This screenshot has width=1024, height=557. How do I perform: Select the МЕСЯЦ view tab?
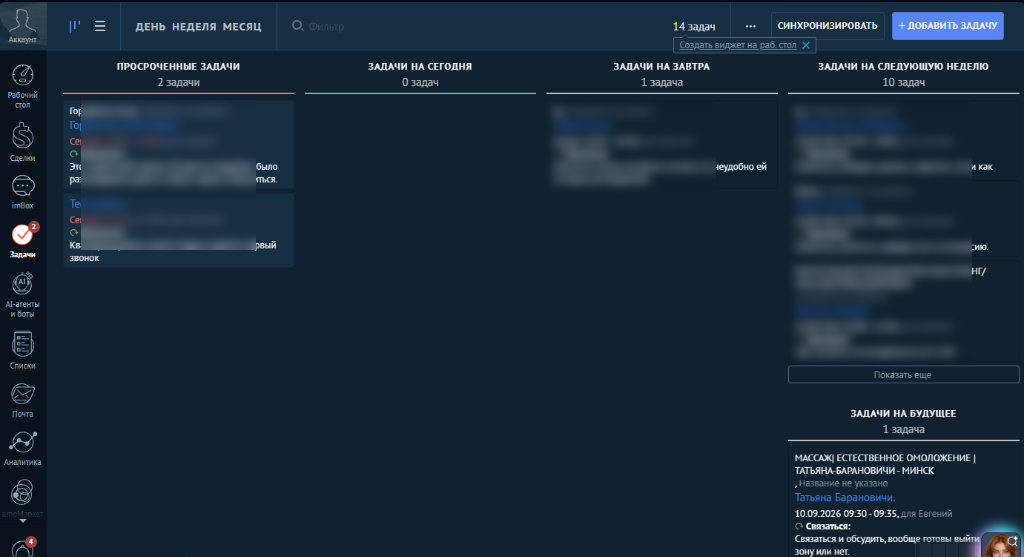point(242,26)
